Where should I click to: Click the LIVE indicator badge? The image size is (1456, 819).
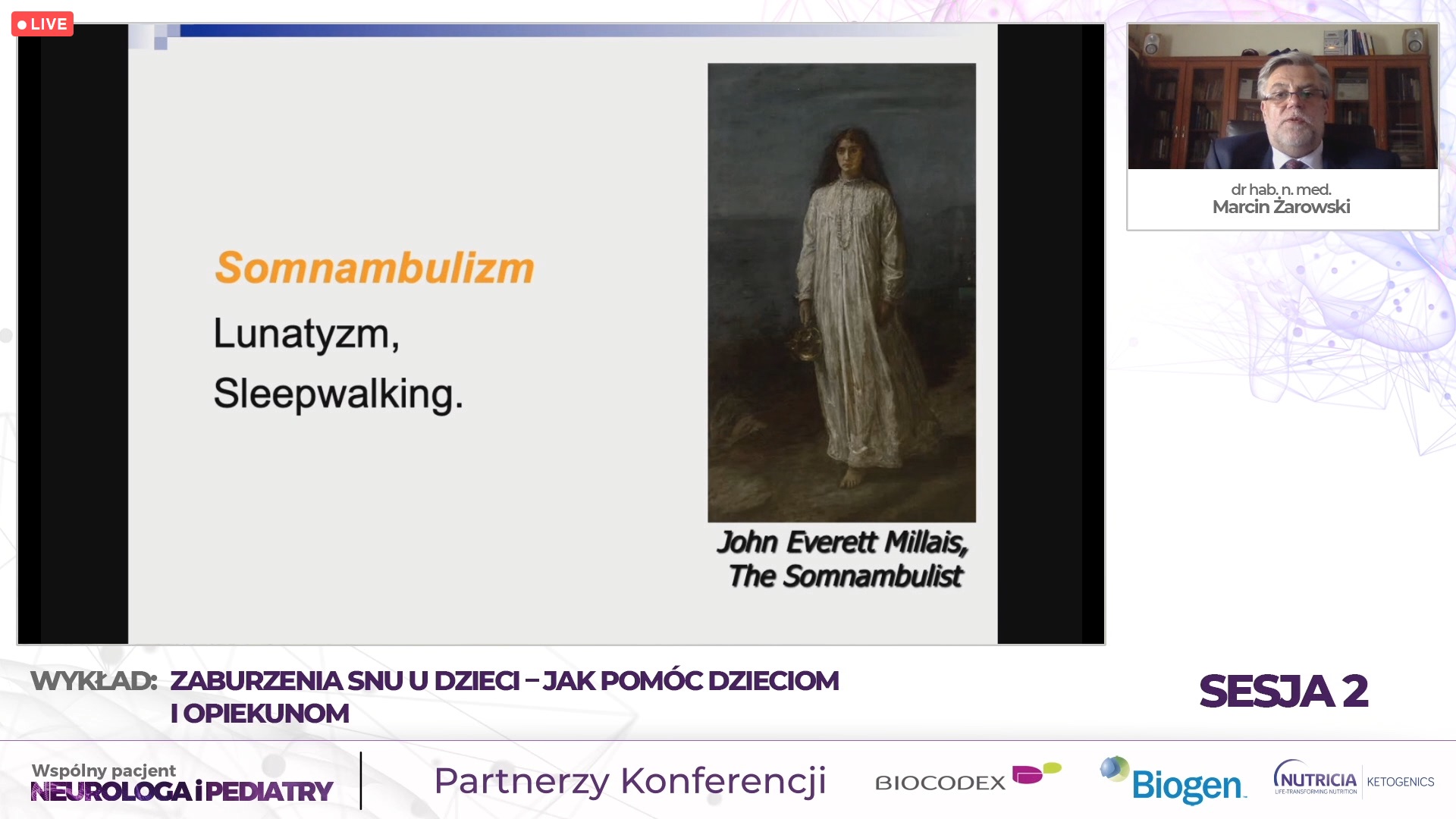42,24
